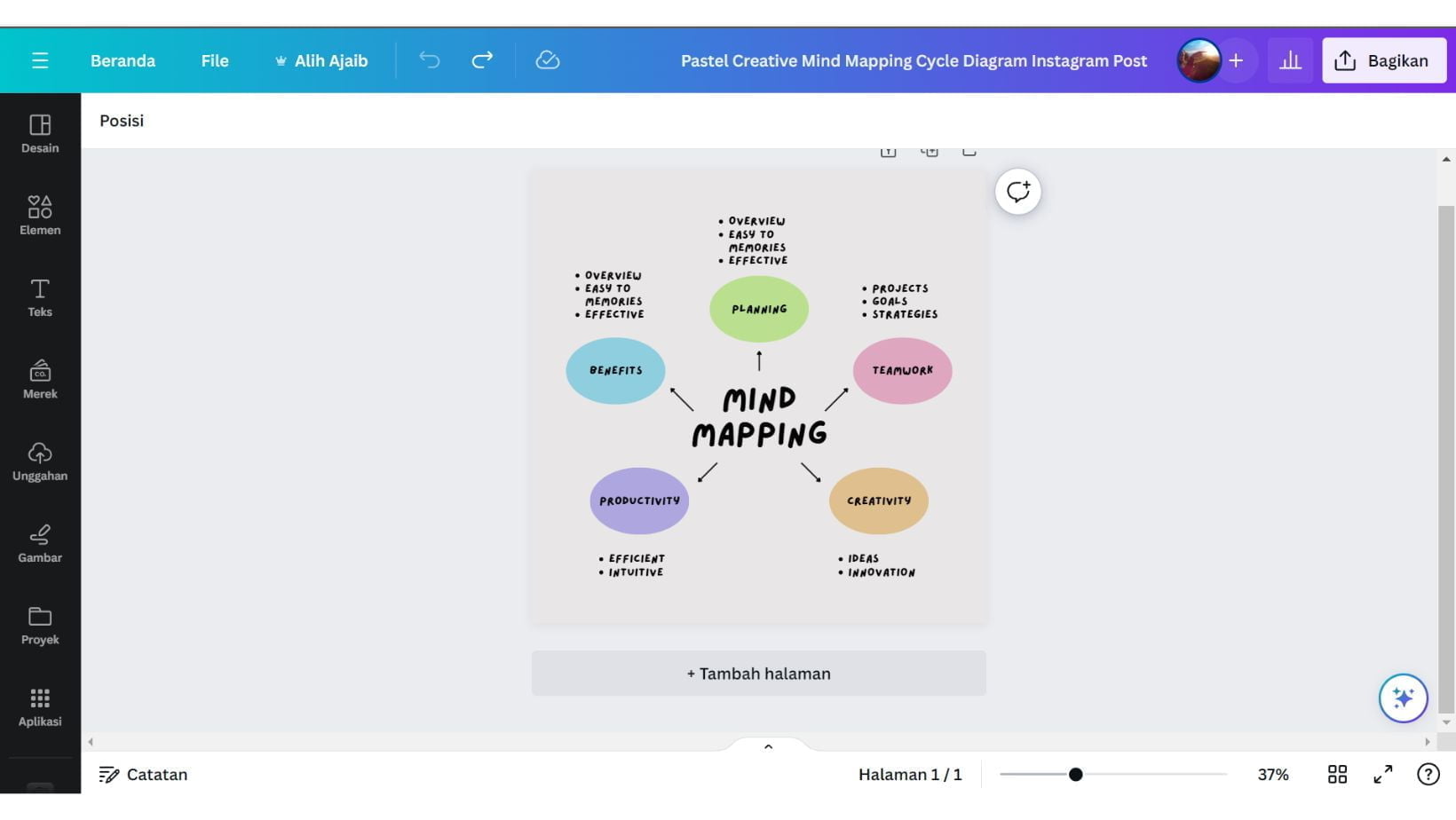
Task: Duplicate the page with the duplicate icon
Action: [930, 150]
